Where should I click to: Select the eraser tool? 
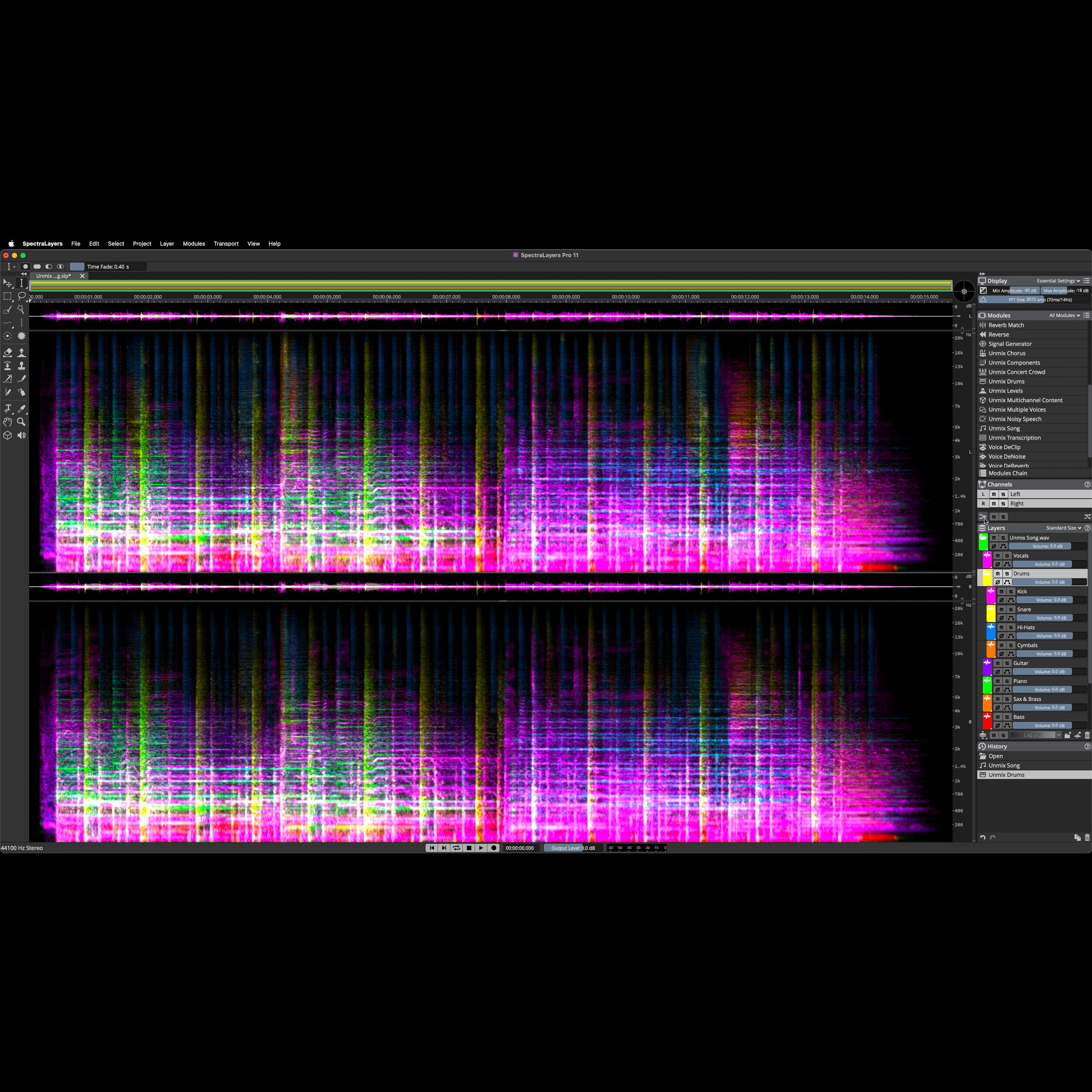coord(8,353)
